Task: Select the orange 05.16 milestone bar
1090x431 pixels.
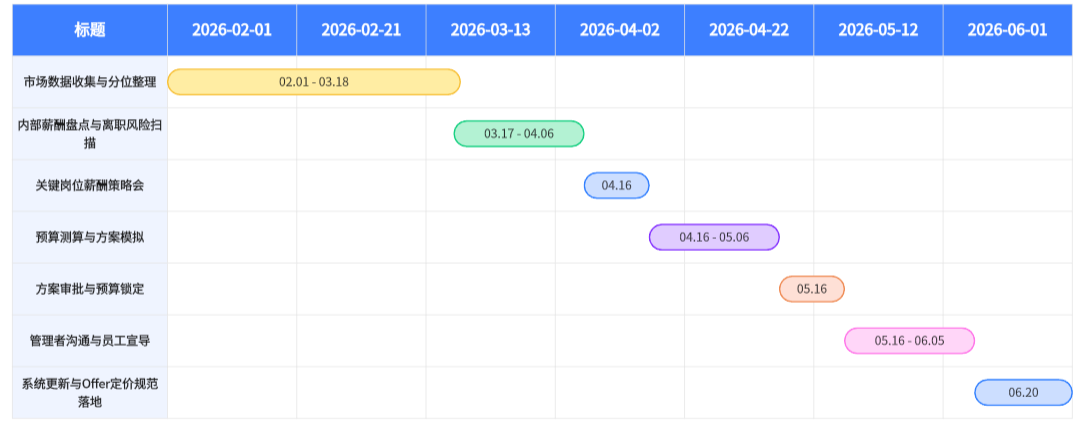Action: [x=812, y=290]
